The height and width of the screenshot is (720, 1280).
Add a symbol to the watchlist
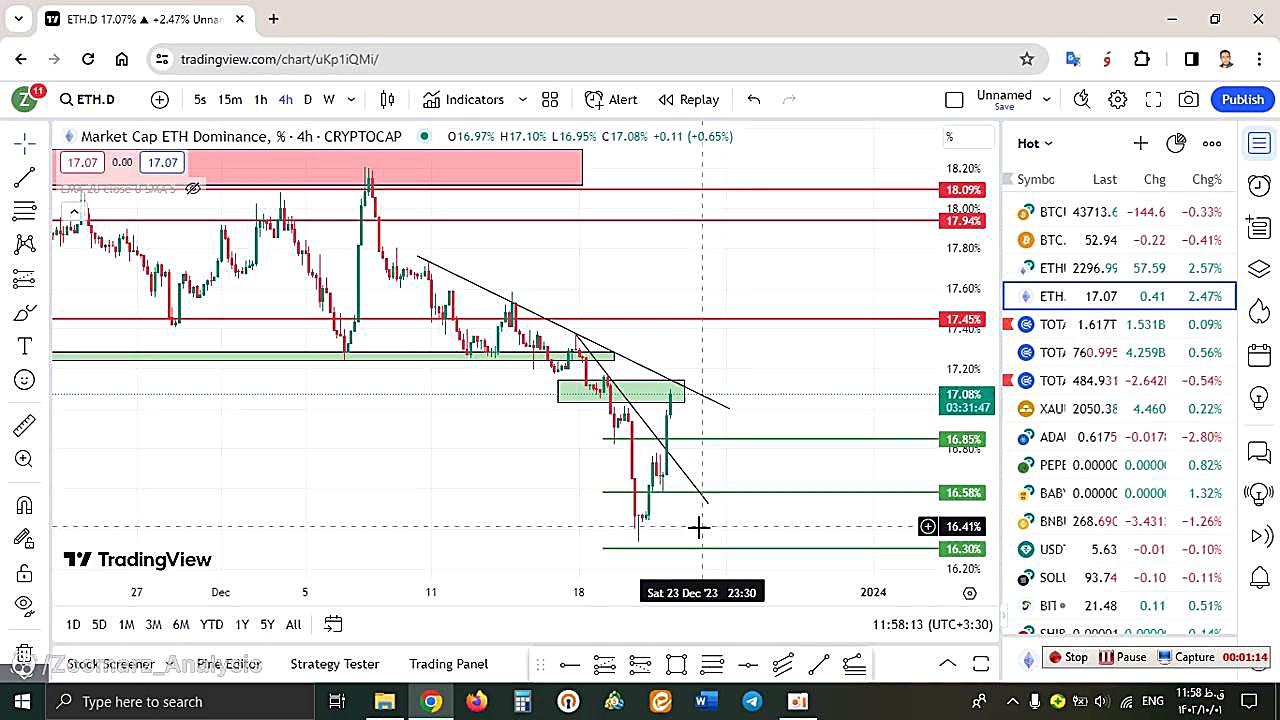click(1140, 143)
